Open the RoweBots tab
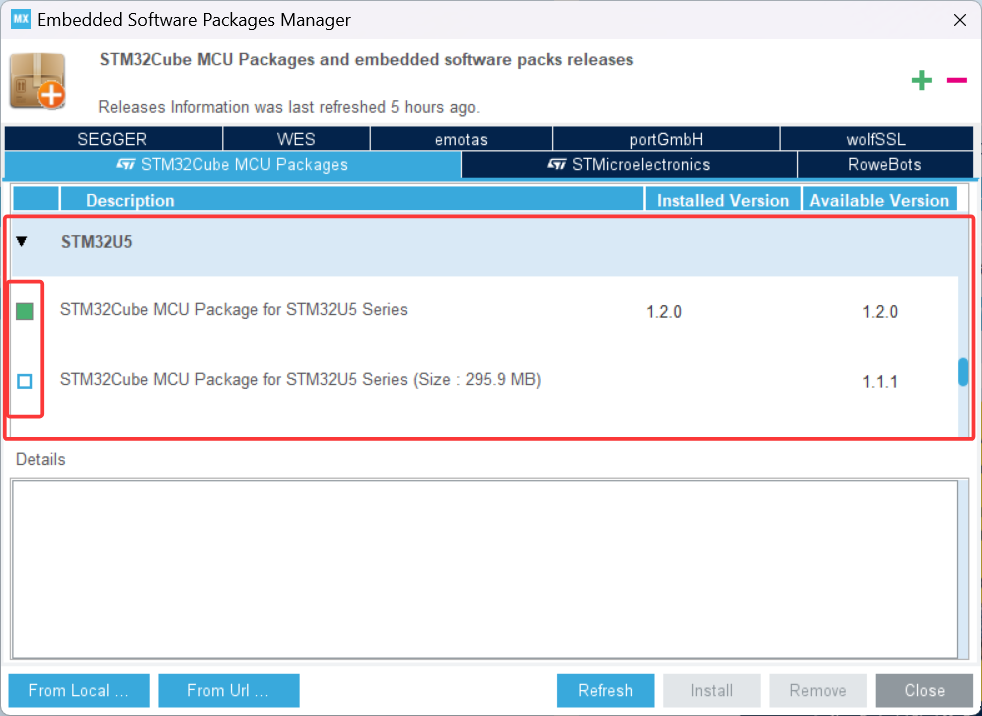 point(885,165)
